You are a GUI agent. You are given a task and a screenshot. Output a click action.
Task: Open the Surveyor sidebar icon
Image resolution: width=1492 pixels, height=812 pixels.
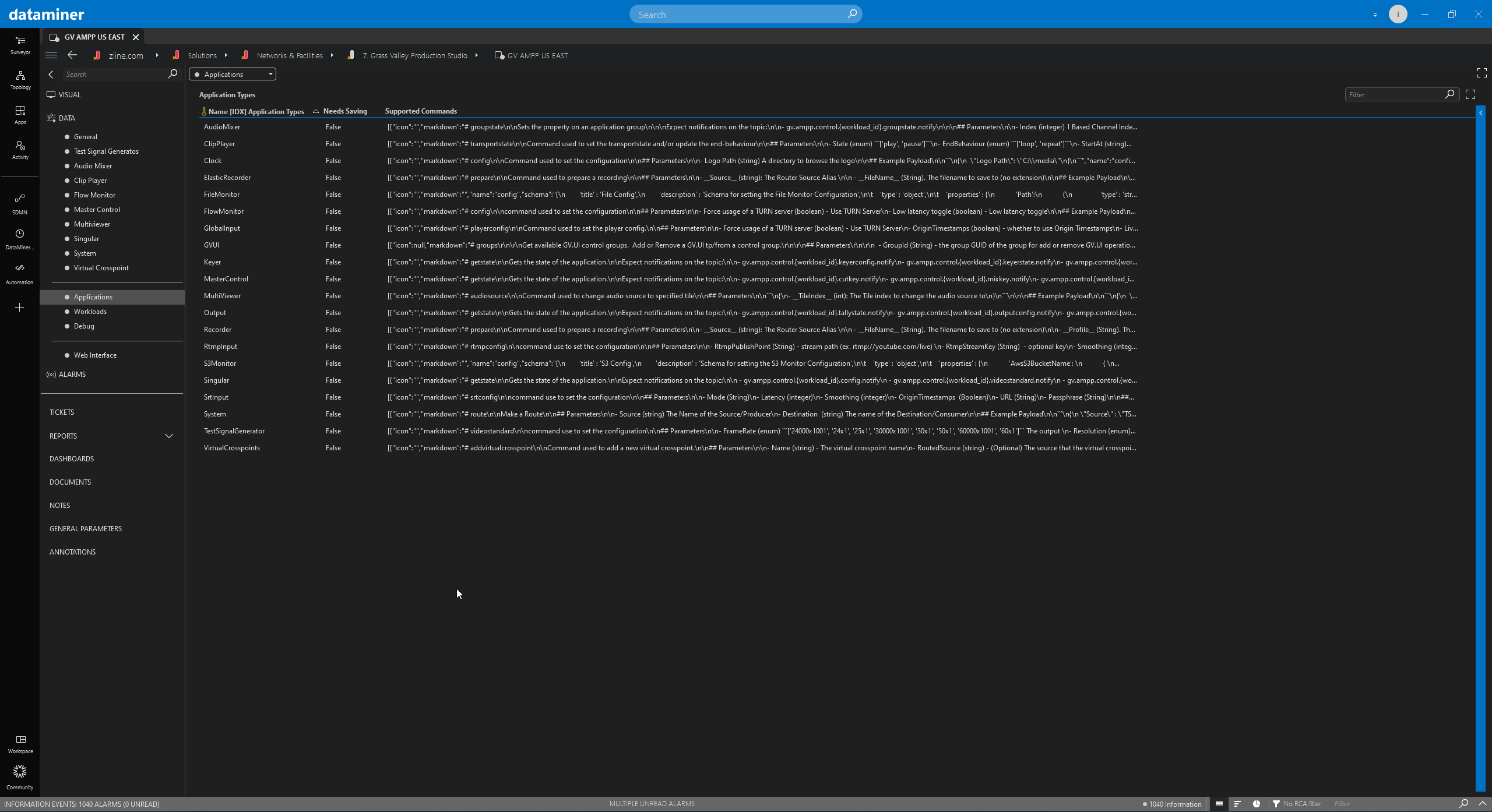[x=20, y=45]
